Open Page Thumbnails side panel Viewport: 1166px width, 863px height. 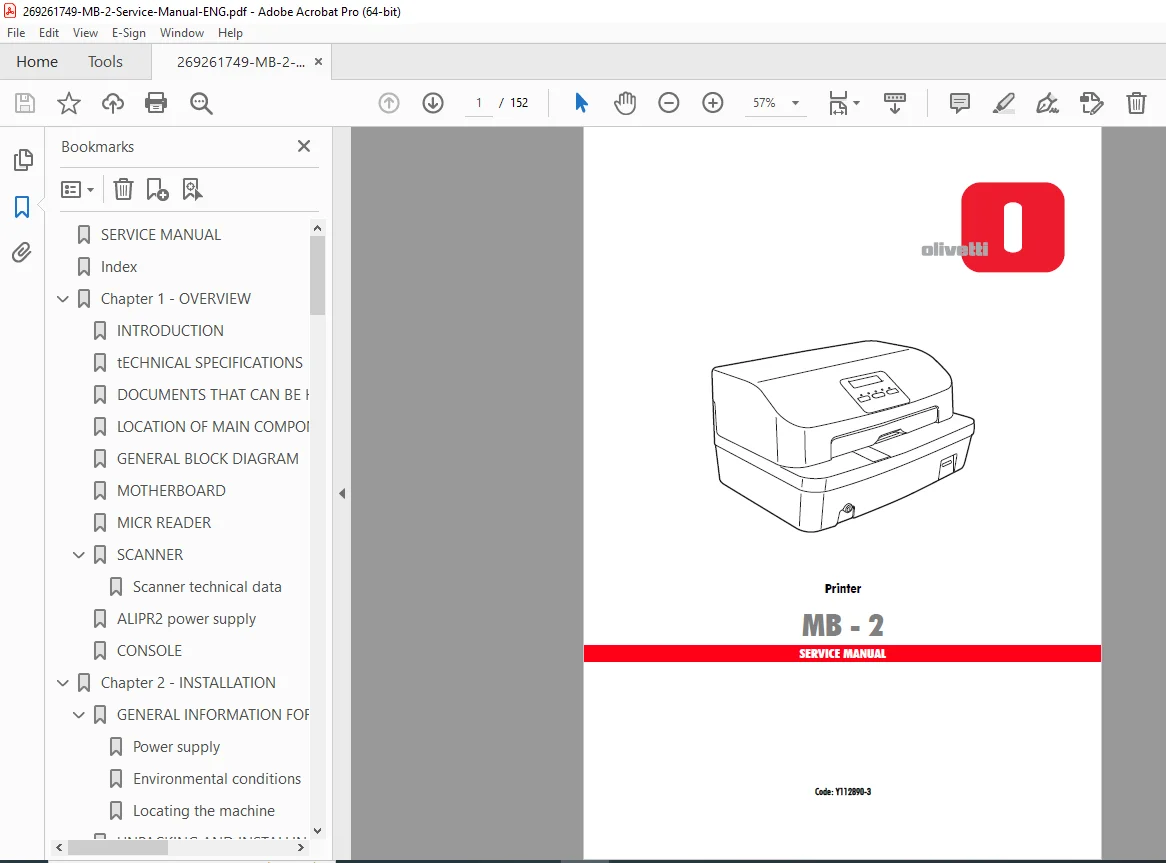coord(23,160)
